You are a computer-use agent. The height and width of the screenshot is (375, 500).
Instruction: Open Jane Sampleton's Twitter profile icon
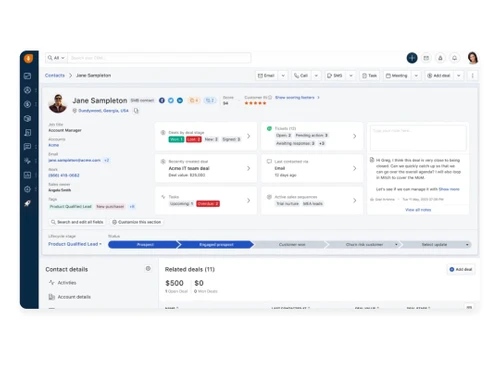(171, 100)
